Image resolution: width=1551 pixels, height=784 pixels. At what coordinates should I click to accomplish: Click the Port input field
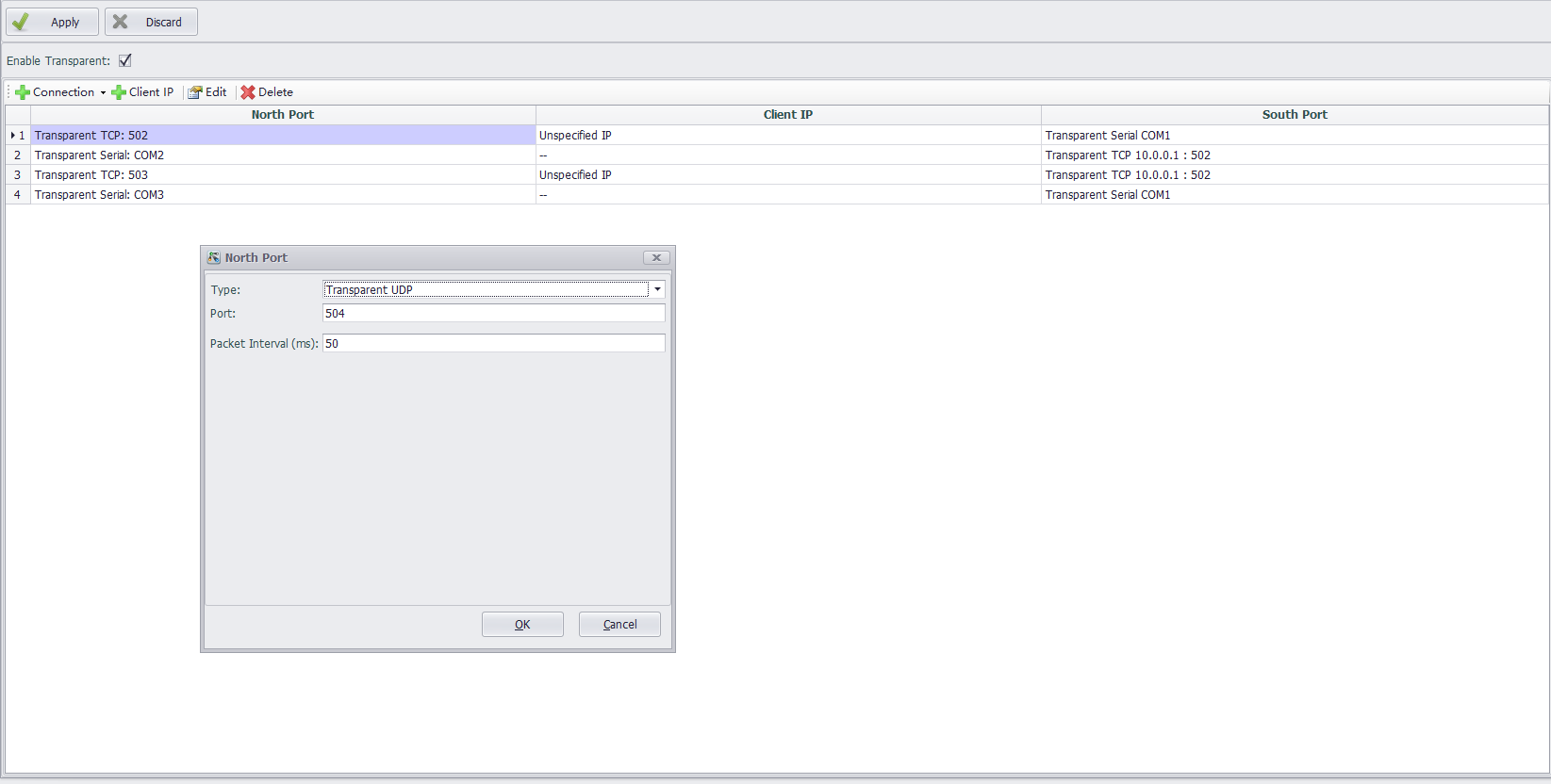click(493, 314)
